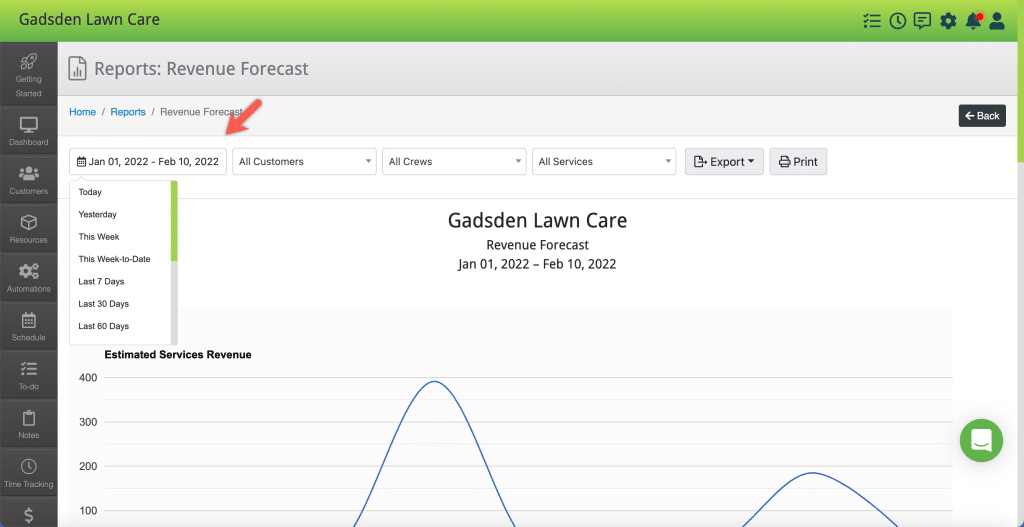The width and height of the screenshot is (1024, 527).
Task: Open Resources in sidebar
Action: tap(29, 229)
